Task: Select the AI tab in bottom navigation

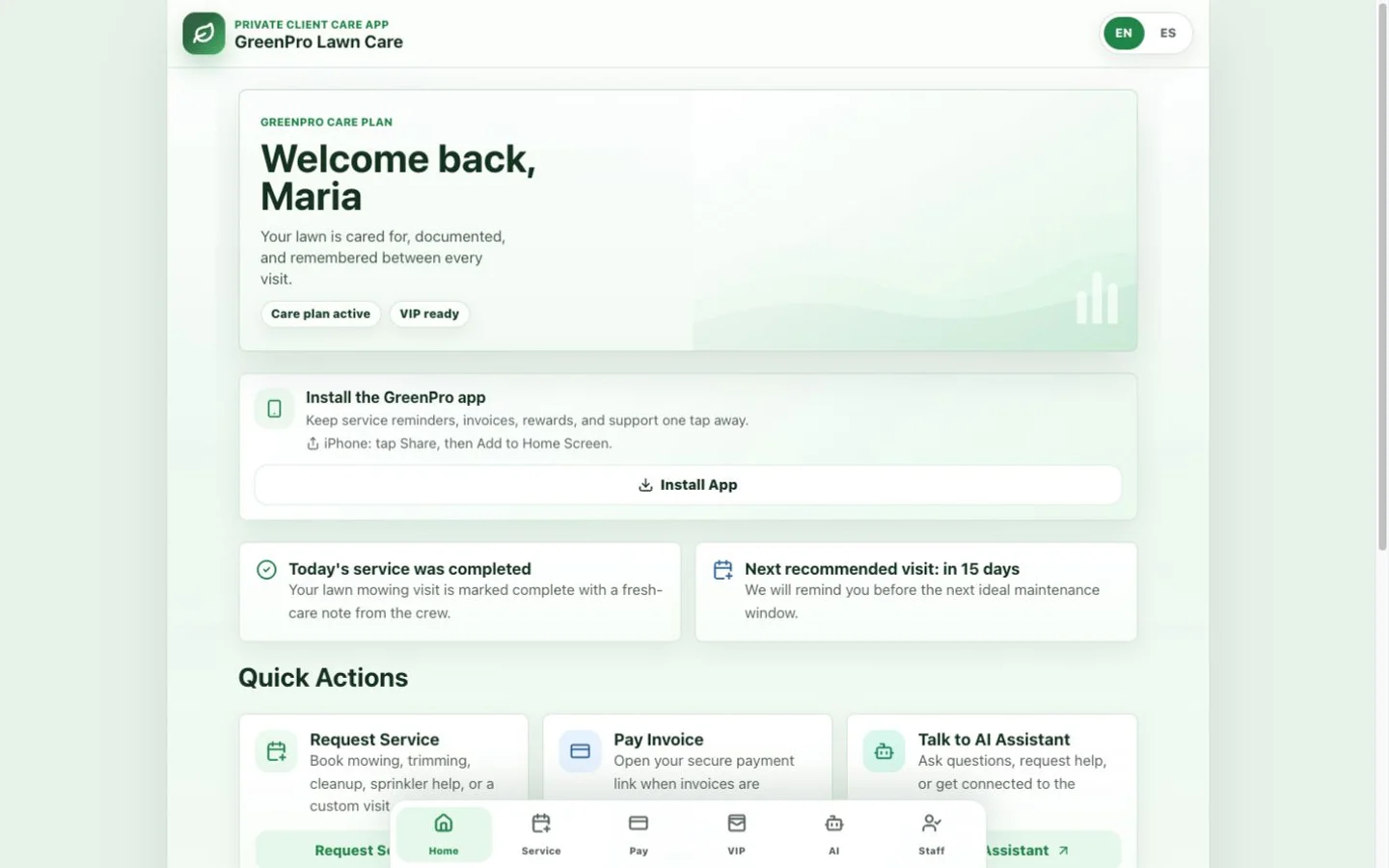Action: pos(834,834)
